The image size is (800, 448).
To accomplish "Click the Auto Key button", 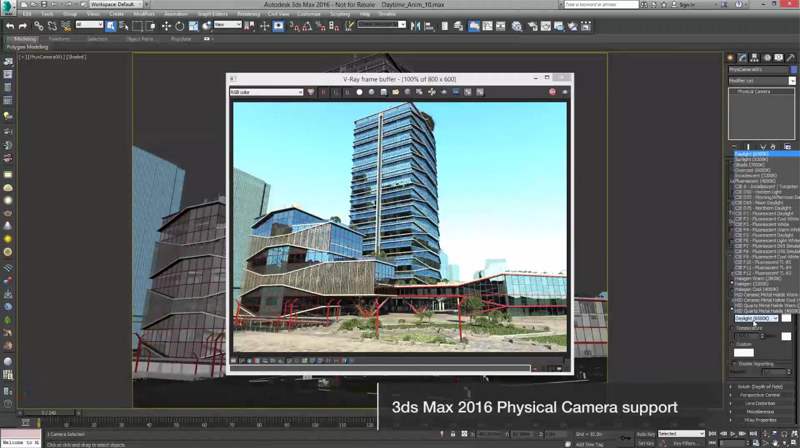I will tap(645, 433).
